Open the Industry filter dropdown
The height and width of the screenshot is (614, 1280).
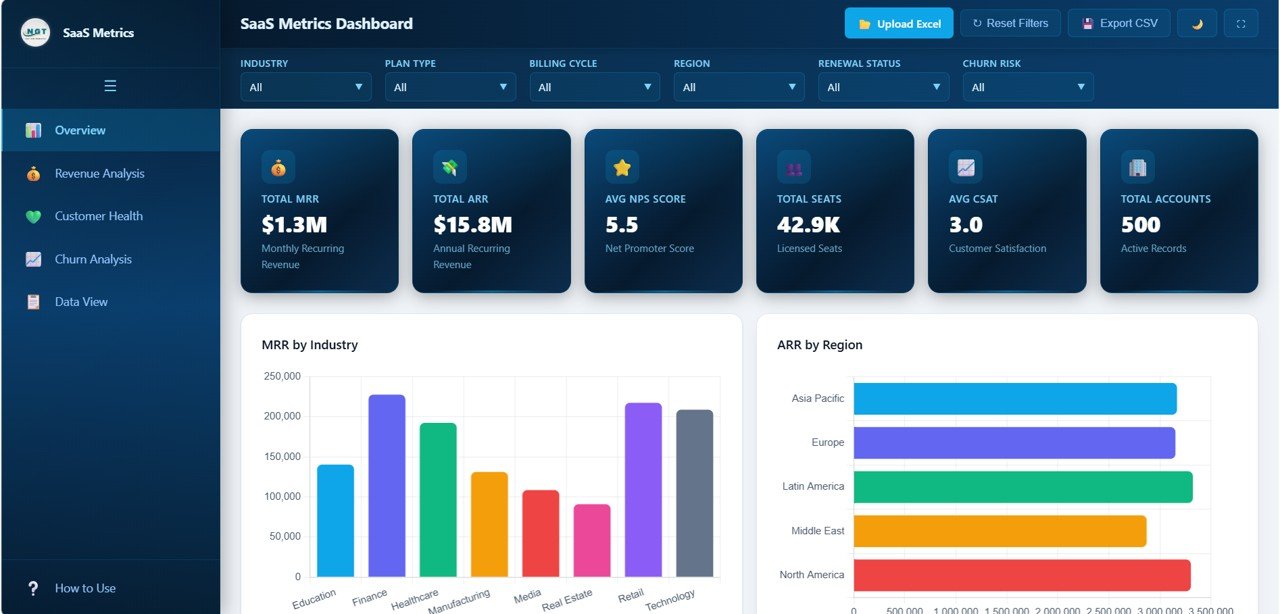(306, 87)
